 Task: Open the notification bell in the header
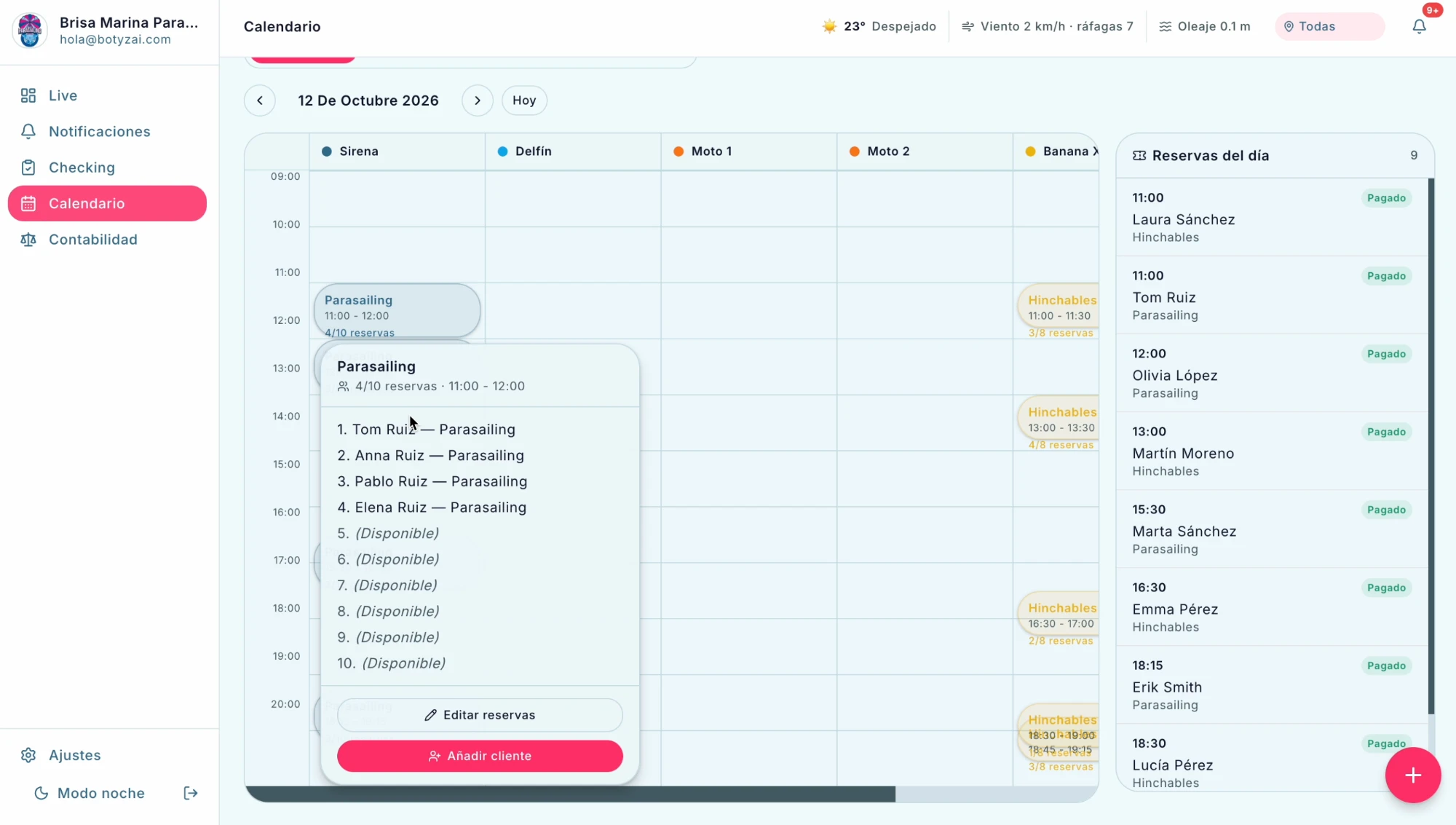[x=1419, y=27]
